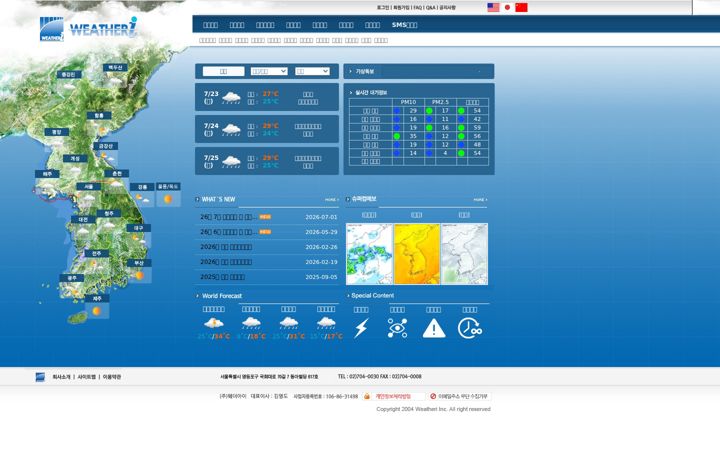Open the 대구 weather icon on the map
The image size is (720, 450).
pos(138,239)
